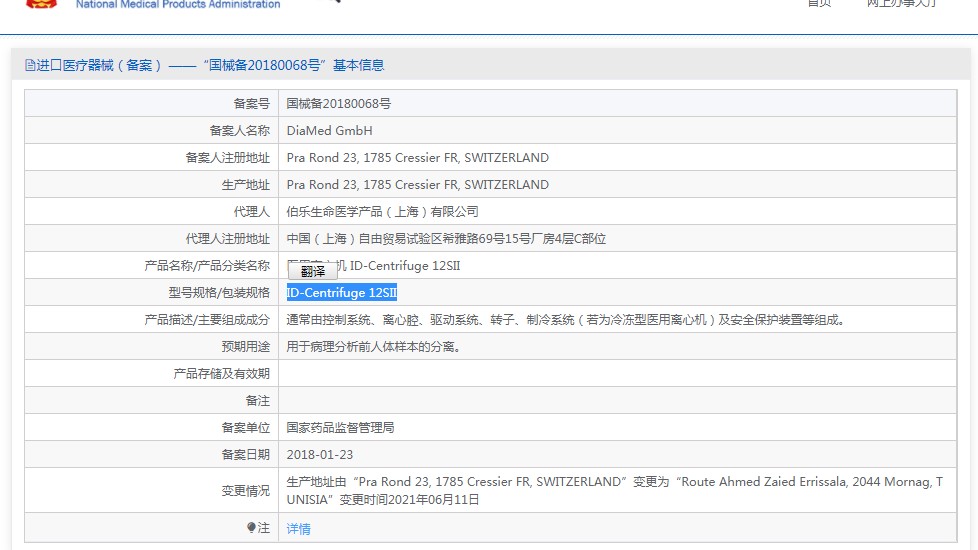Select the highlighted ID-Centrifuge 12SII model text
978x550 pixels.
click(x=342, y=292)
